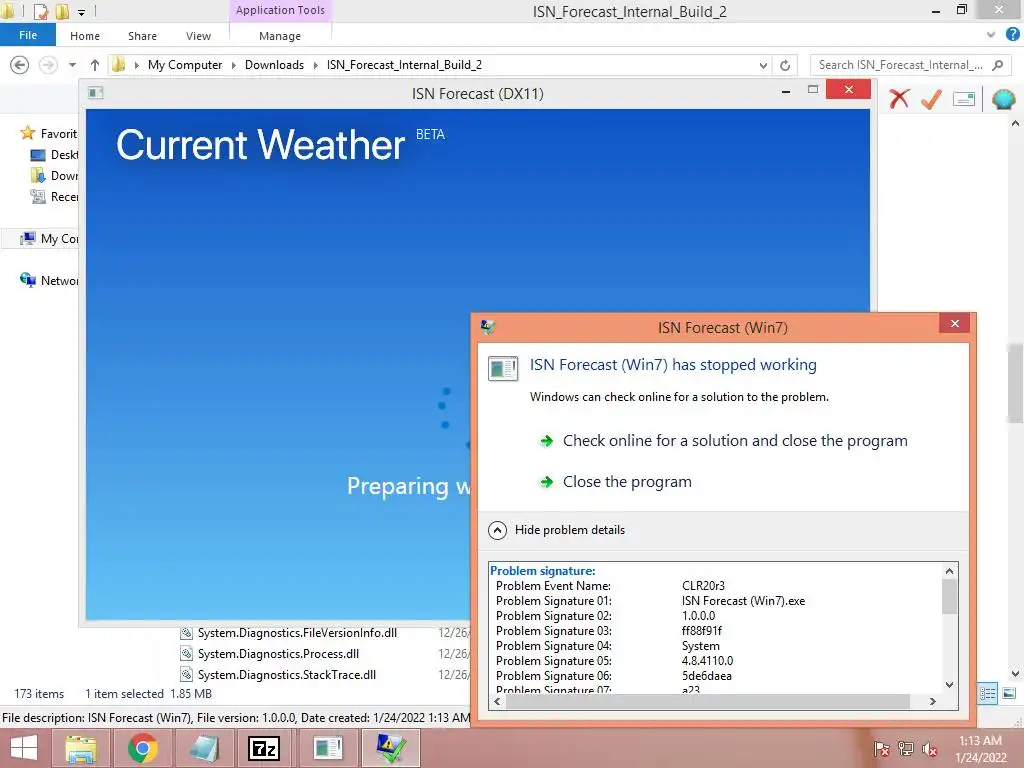This screenshot has width=1024, height=768.
Task: Click signature value 5de6daea
Action: 707,676
